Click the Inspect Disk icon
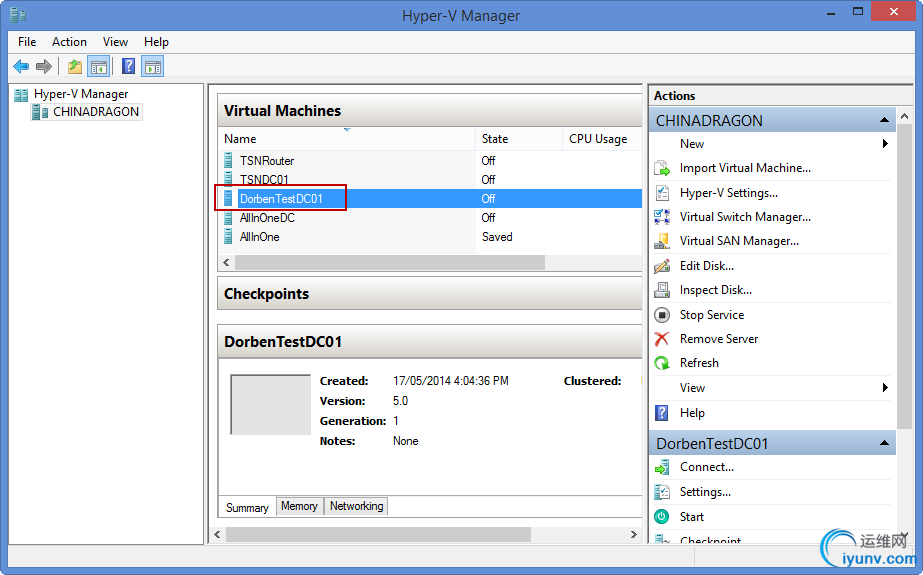The image size is (923, 575). [x=662, y=290]
